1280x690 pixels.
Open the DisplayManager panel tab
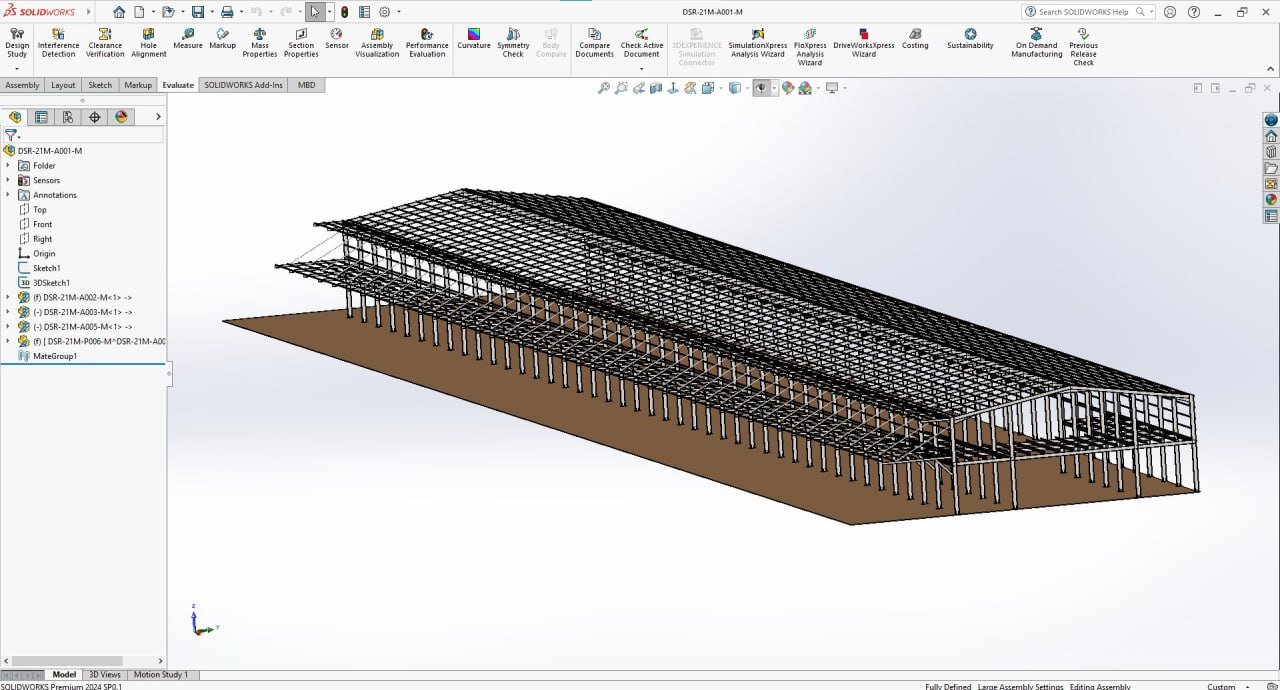tap(122, 117)
